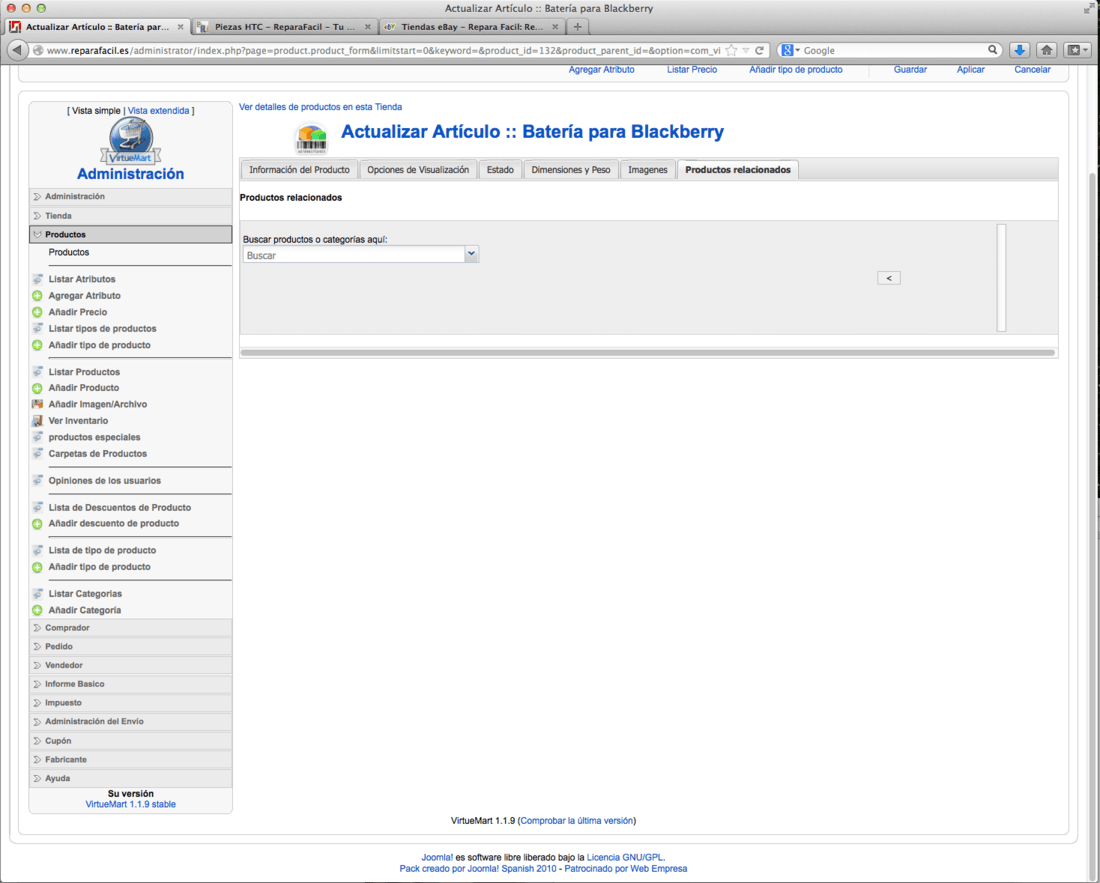Click the Google search field in browser
This screenshot has height=883, width=1100.
point(894,50)
